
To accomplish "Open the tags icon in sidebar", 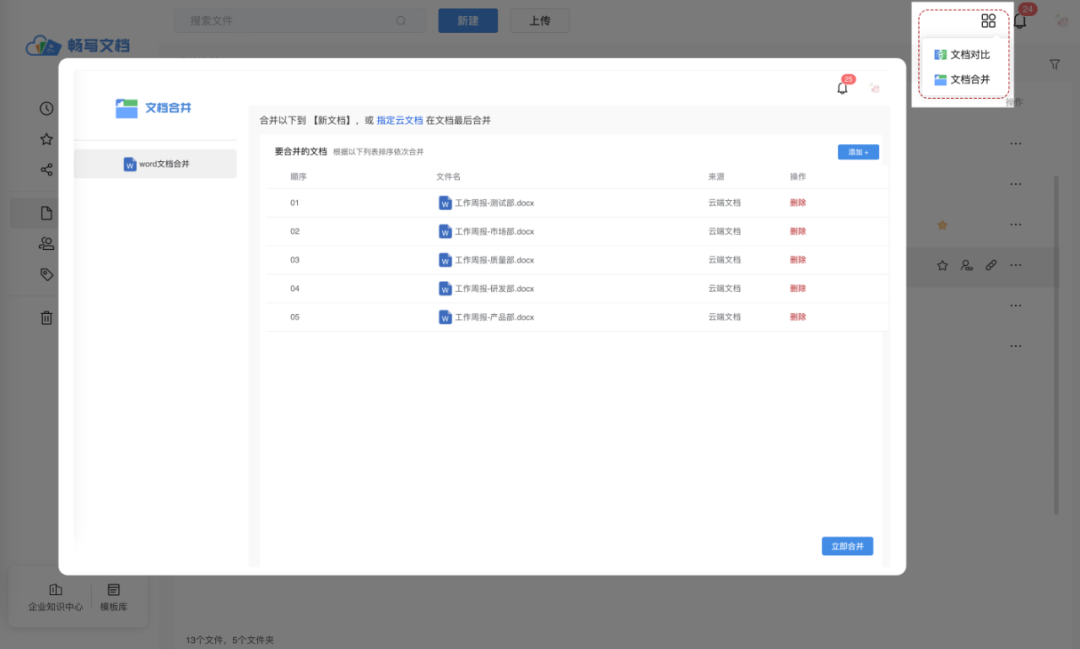I will (46, 274).
